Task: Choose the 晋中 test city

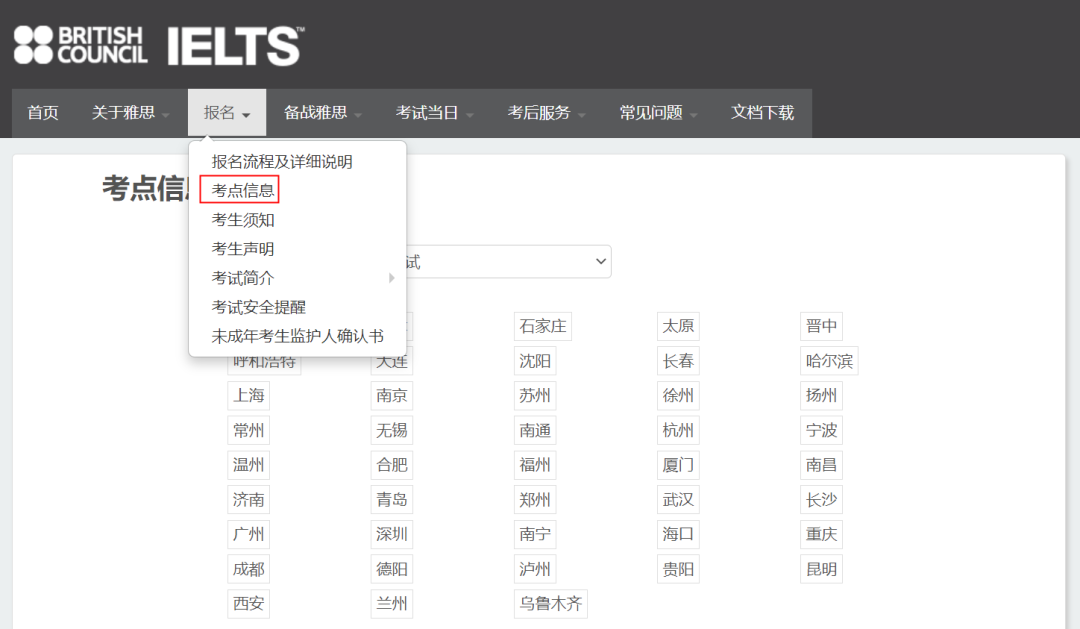Action: 821,326
